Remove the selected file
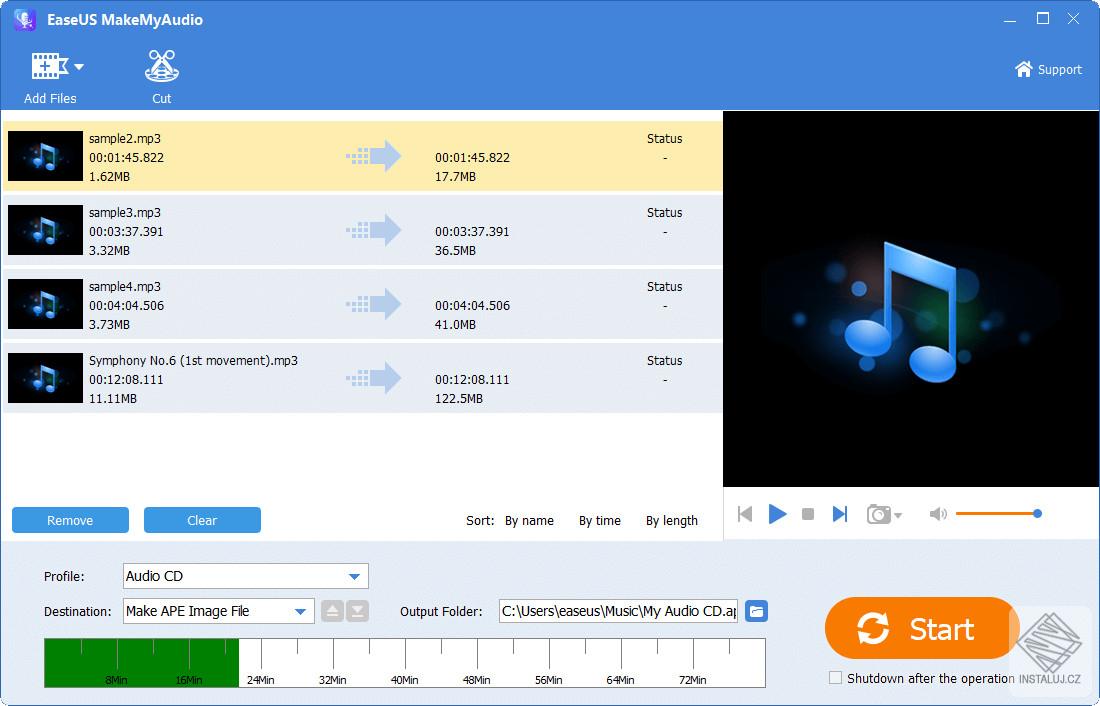Image resolution: width=1100 pixels, height=706 pixels. (70, 520)
